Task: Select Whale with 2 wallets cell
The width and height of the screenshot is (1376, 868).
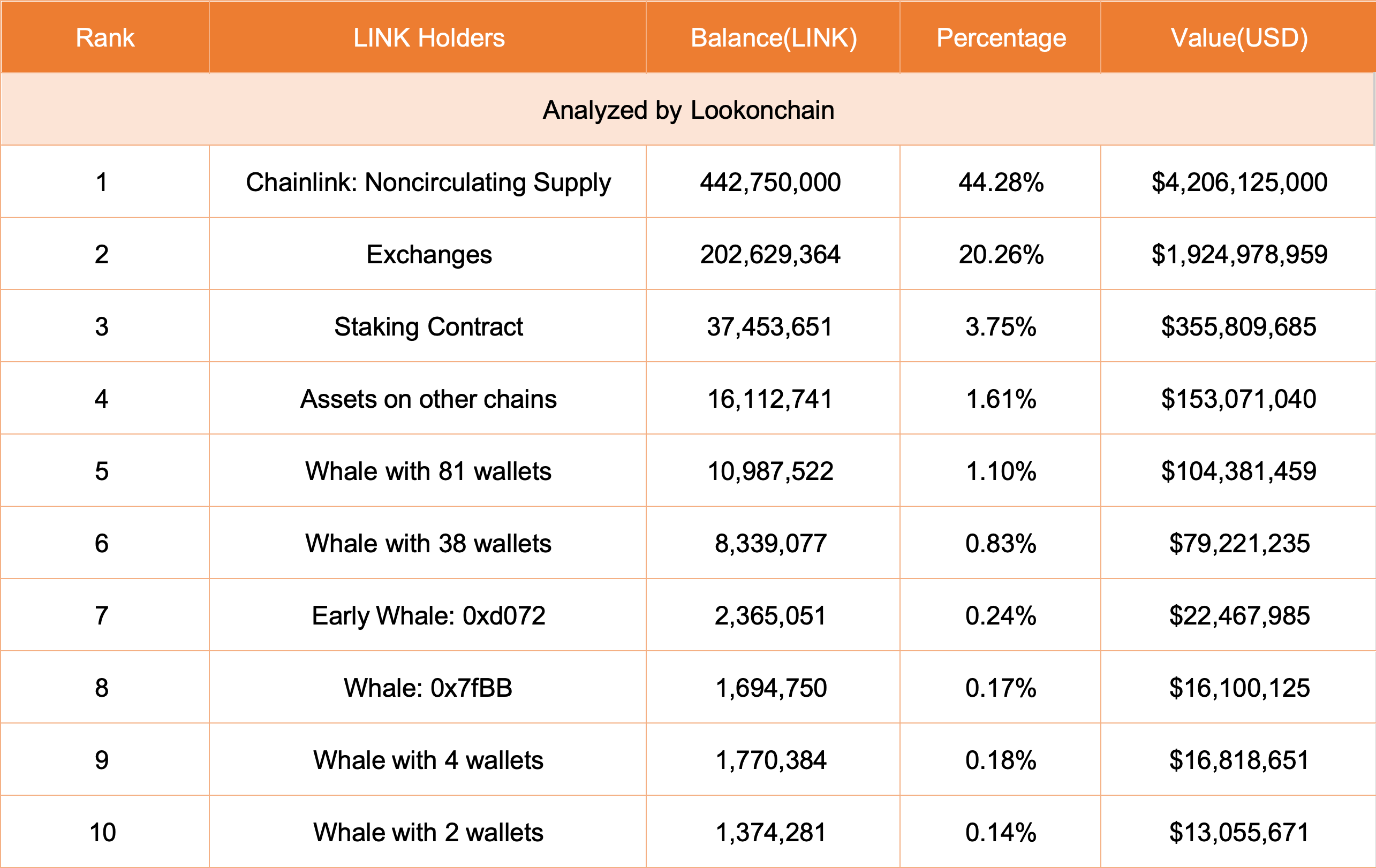Action: pyautogui.click(x=428, y=832)
